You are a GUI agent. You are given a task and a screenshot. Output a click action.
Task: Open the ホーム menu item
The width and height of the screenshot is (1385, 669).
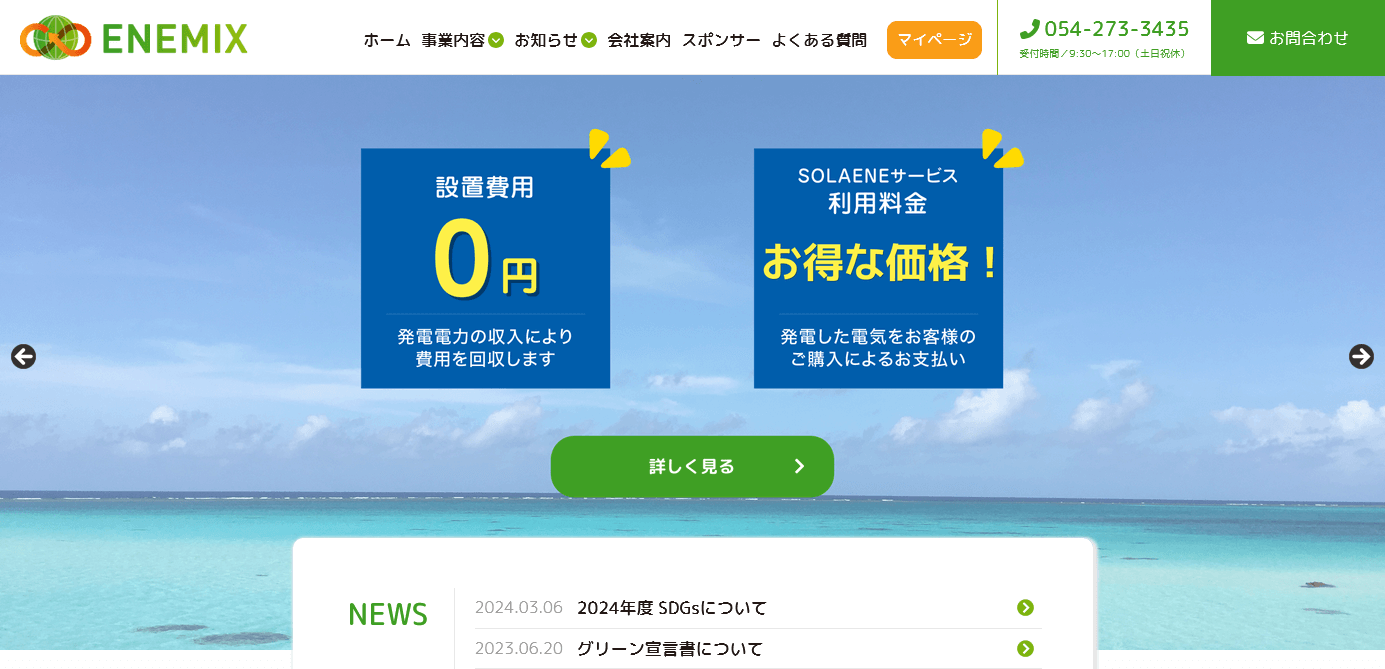(387, 41)
